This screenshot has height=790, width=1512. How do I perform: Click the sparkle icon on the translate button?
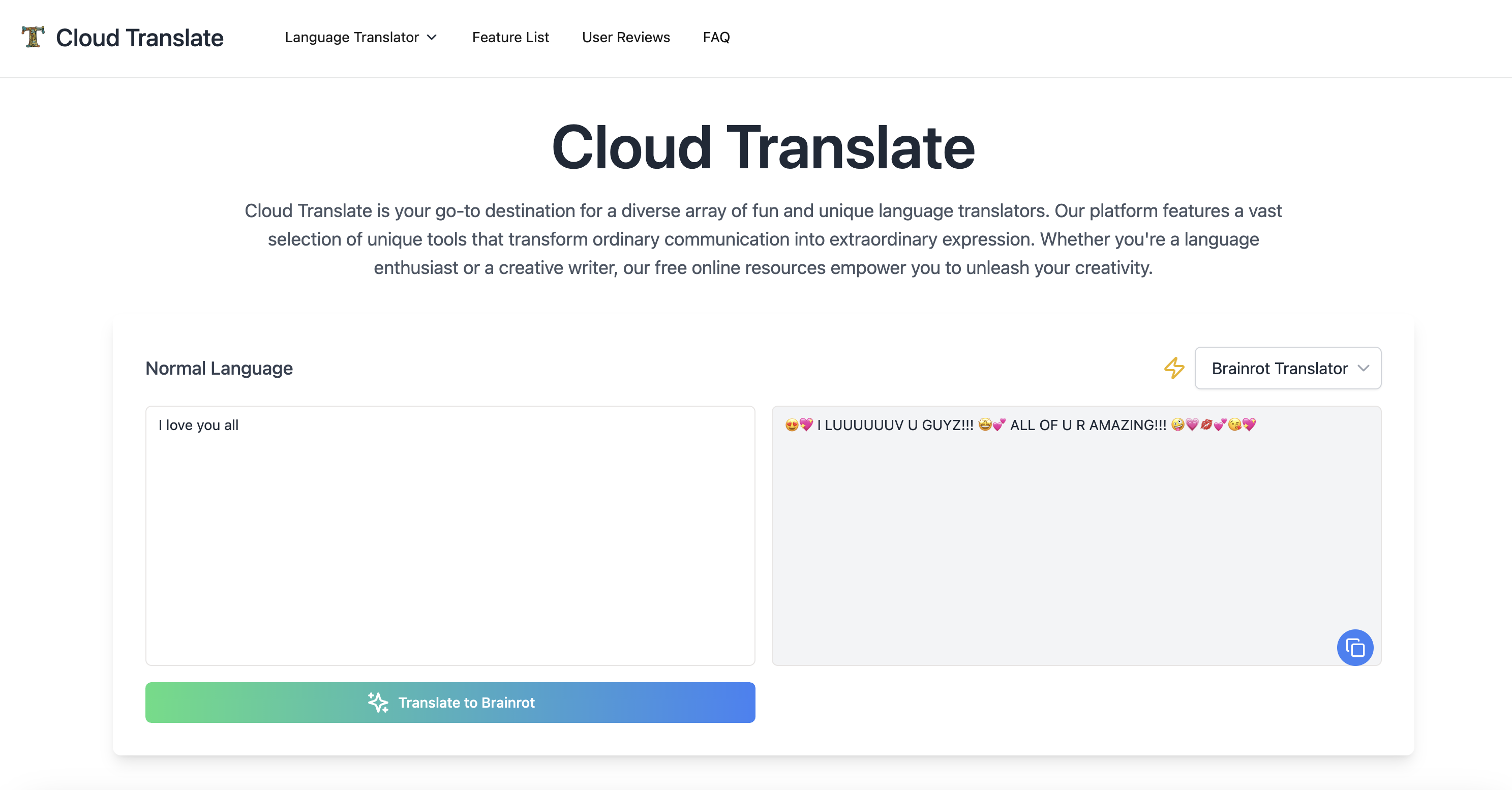[378, 703]
